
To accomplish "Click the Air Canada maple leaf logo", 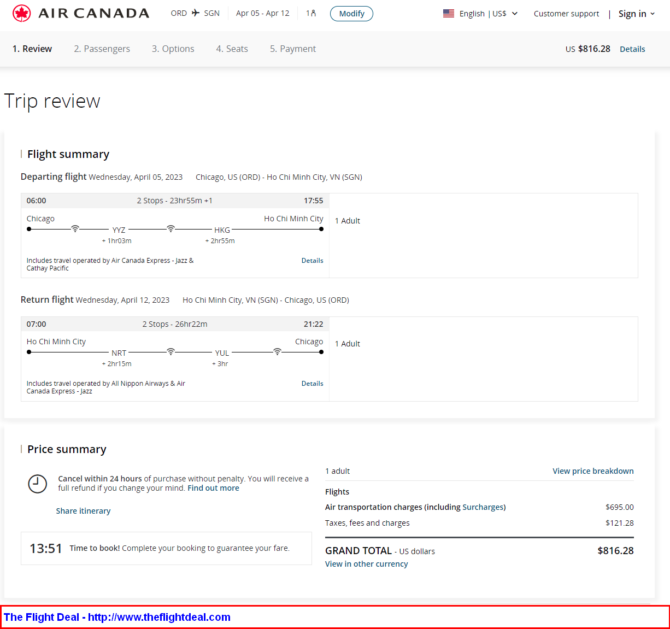I will (21, 13).
